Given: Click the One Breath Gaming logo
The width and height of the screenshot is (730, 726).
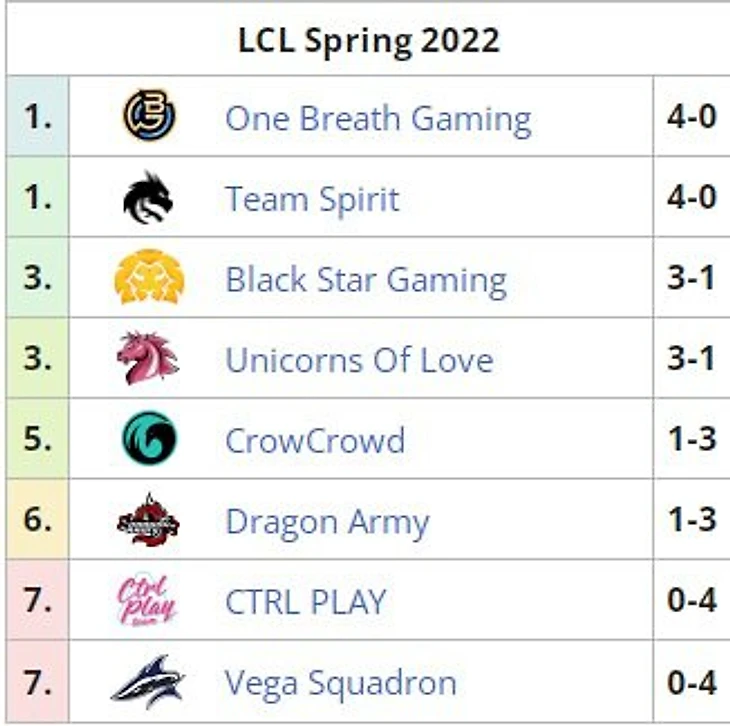Looking at the screenshot, I should pyautogui.click(x=149, y=116).
